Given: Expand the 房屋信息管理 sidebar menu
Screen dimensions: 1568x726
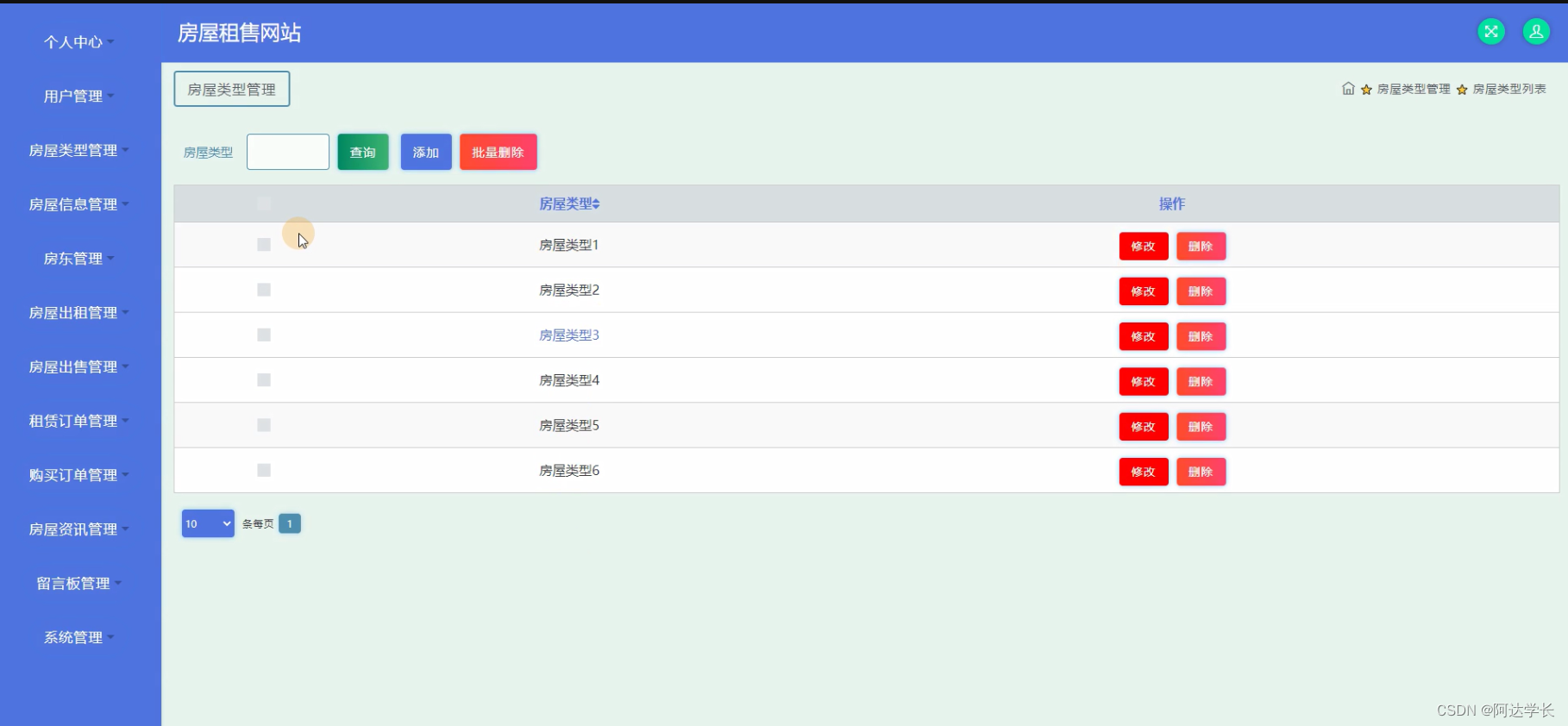Looking at the screenshot, I should coord(78,204).
